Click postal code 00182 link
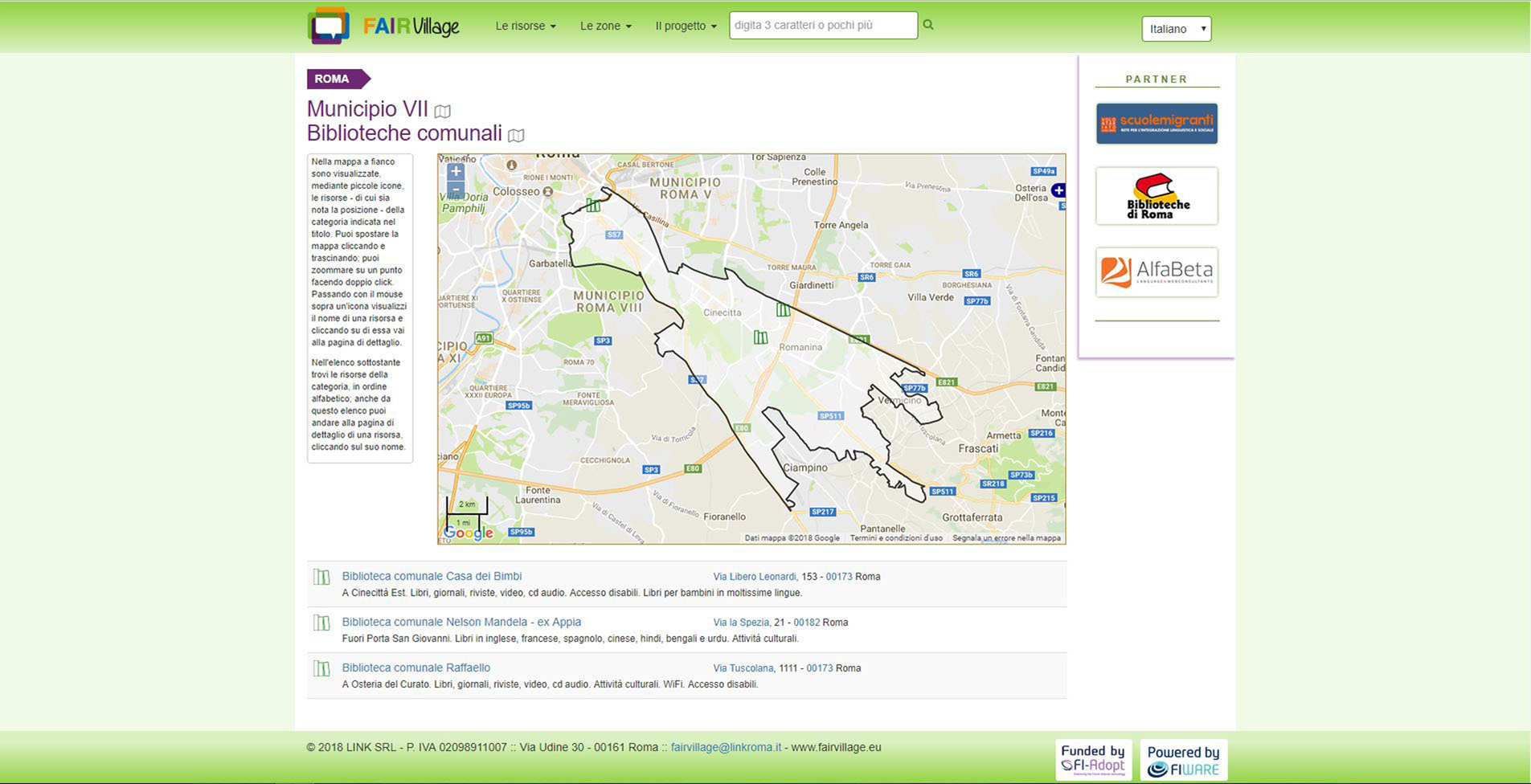The image size is (1531, 784). (807, 623)
